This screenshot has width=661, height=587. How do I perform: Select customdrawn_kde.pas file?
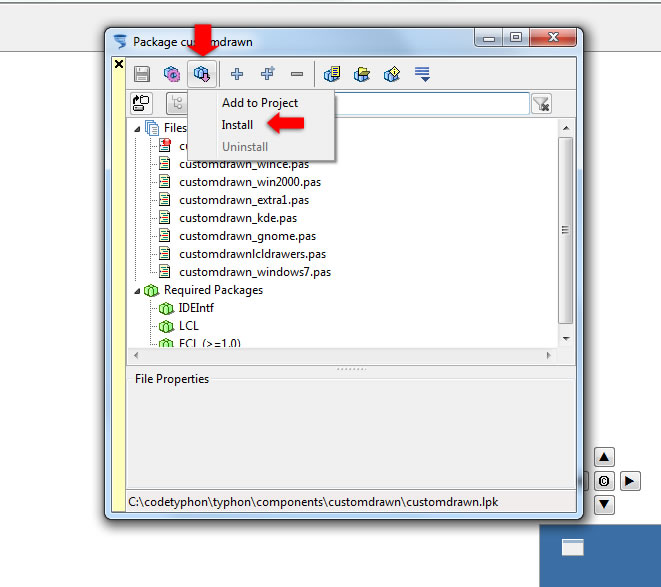click(238, 218)
